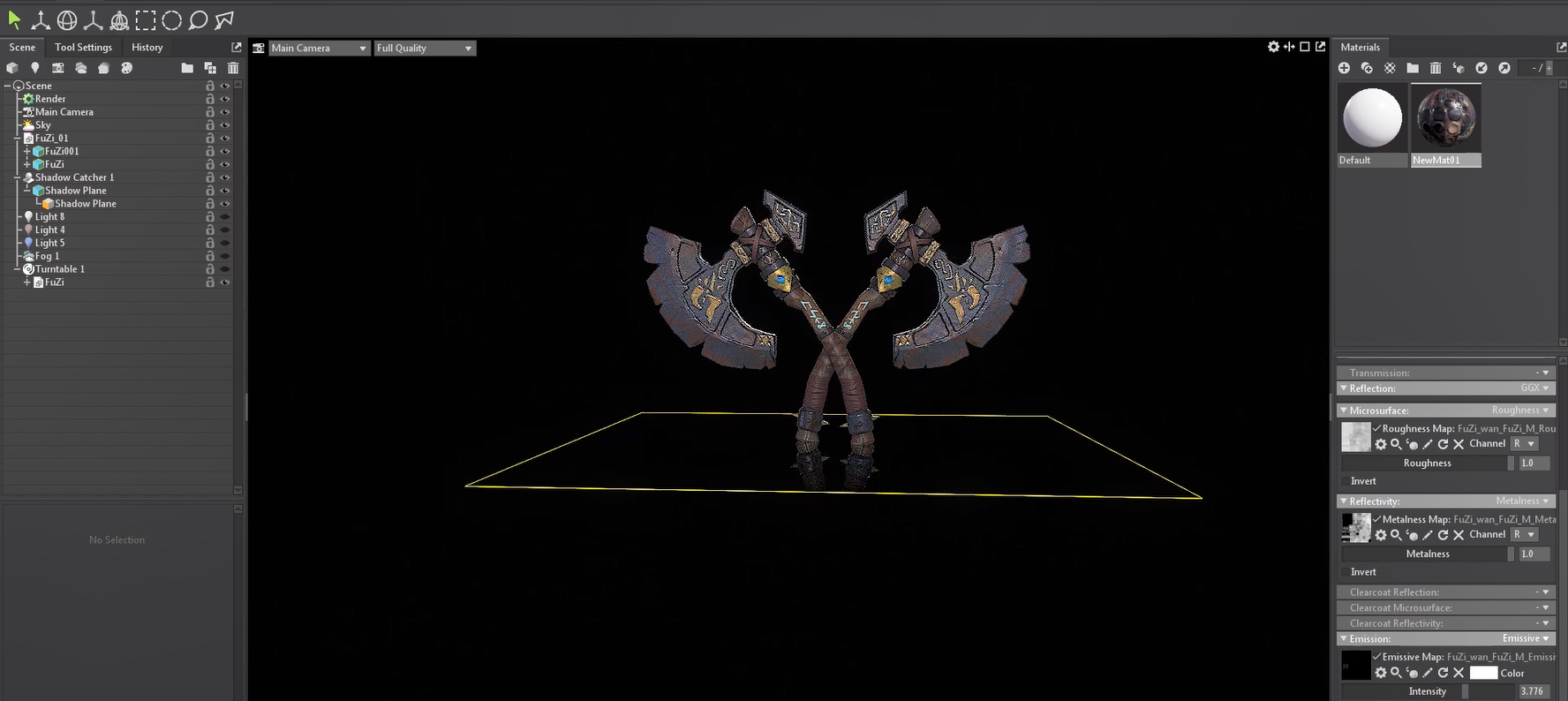Add a new fog object
This screenshot has height=701, width=1568.
click(x=81, y=68)
